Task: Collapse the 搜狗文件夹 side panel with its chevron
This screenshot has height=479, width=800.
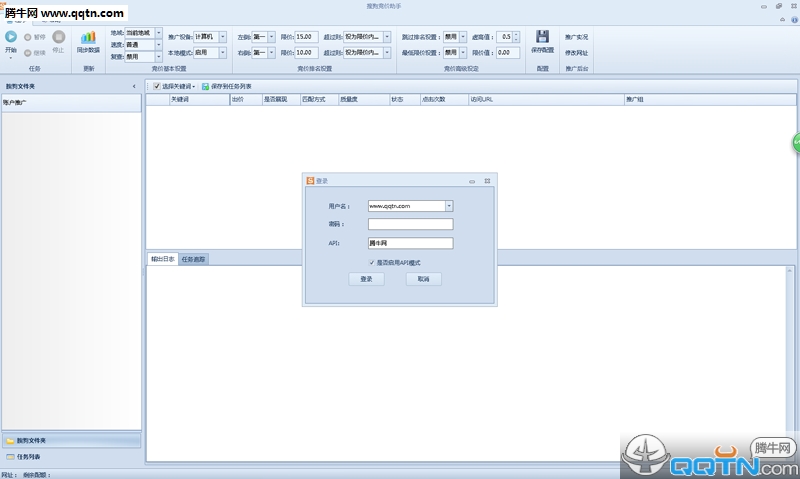Action: [134, 86]
